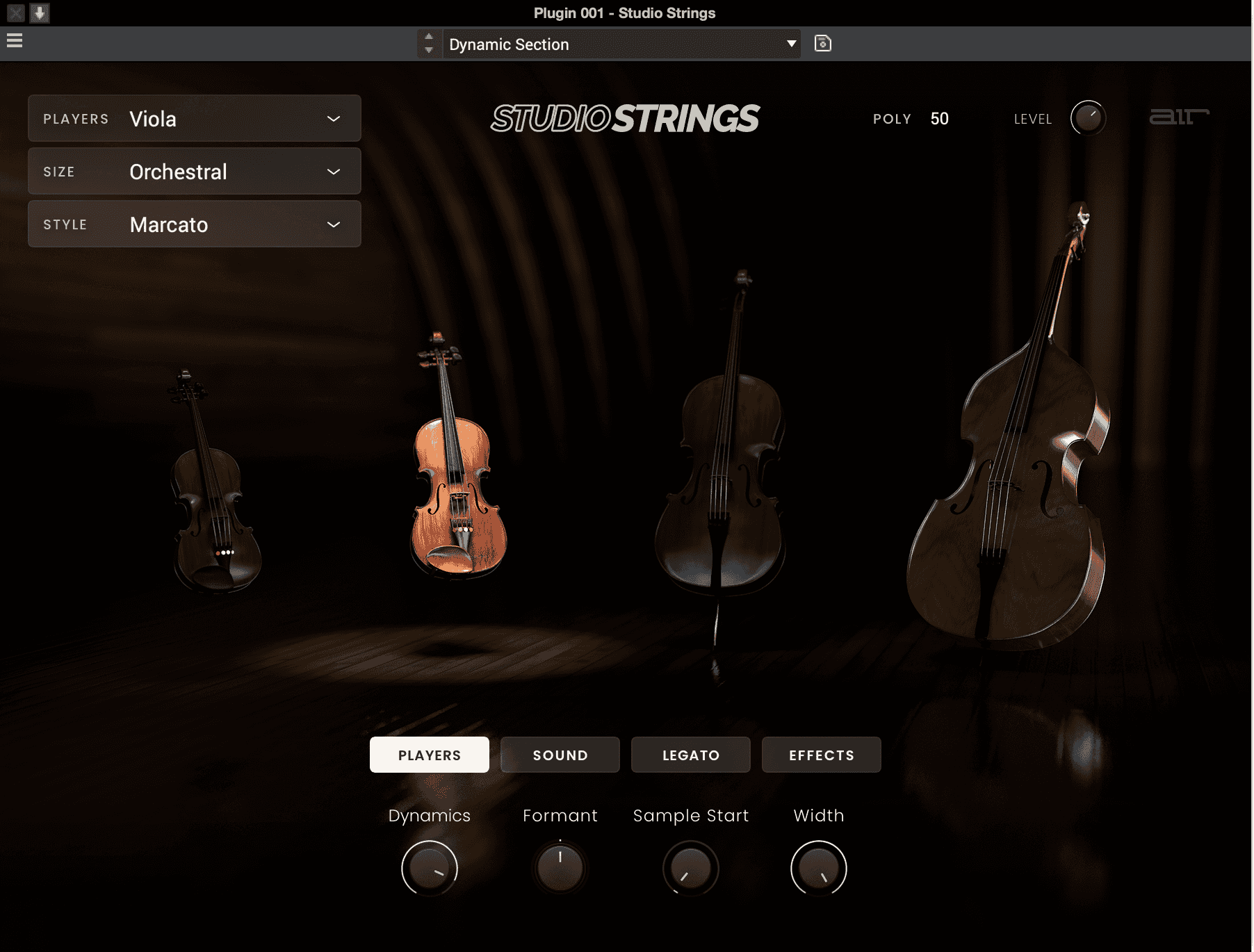Image resolution: width=1254 pixels, height=952 pixels.
Task: Select the double bass instrument
Action: [x=1011, y=431]
